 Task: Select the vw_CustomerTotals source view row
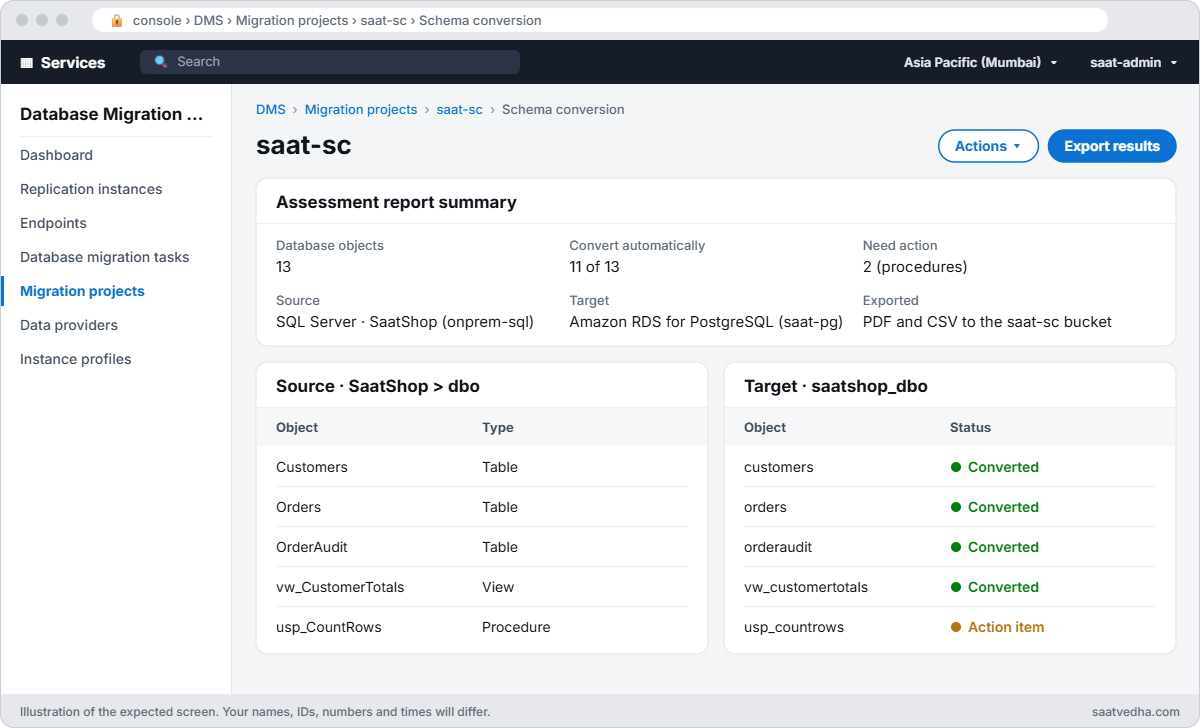click(x=482, y=587)
